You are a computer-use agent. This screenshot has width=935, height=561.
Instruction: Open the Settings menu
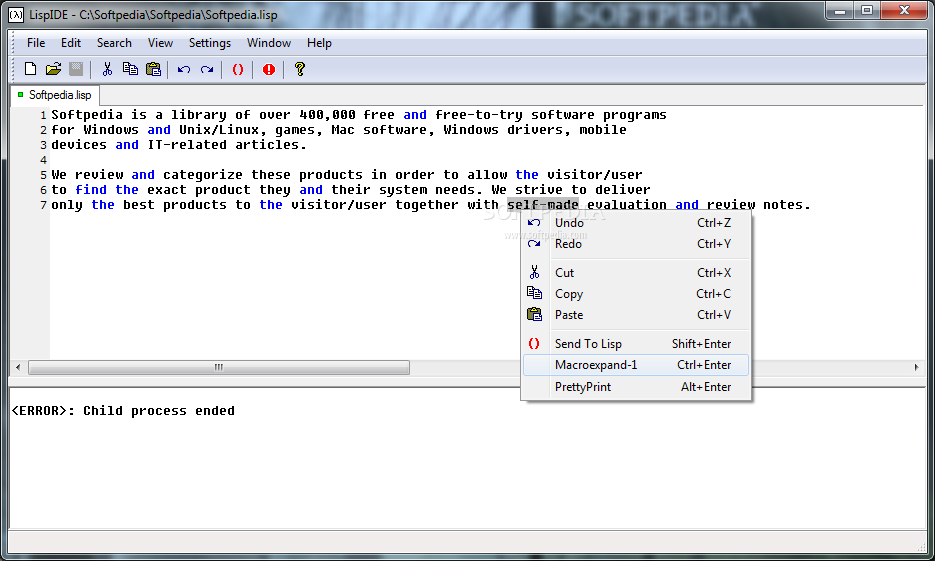click(209, 43)
